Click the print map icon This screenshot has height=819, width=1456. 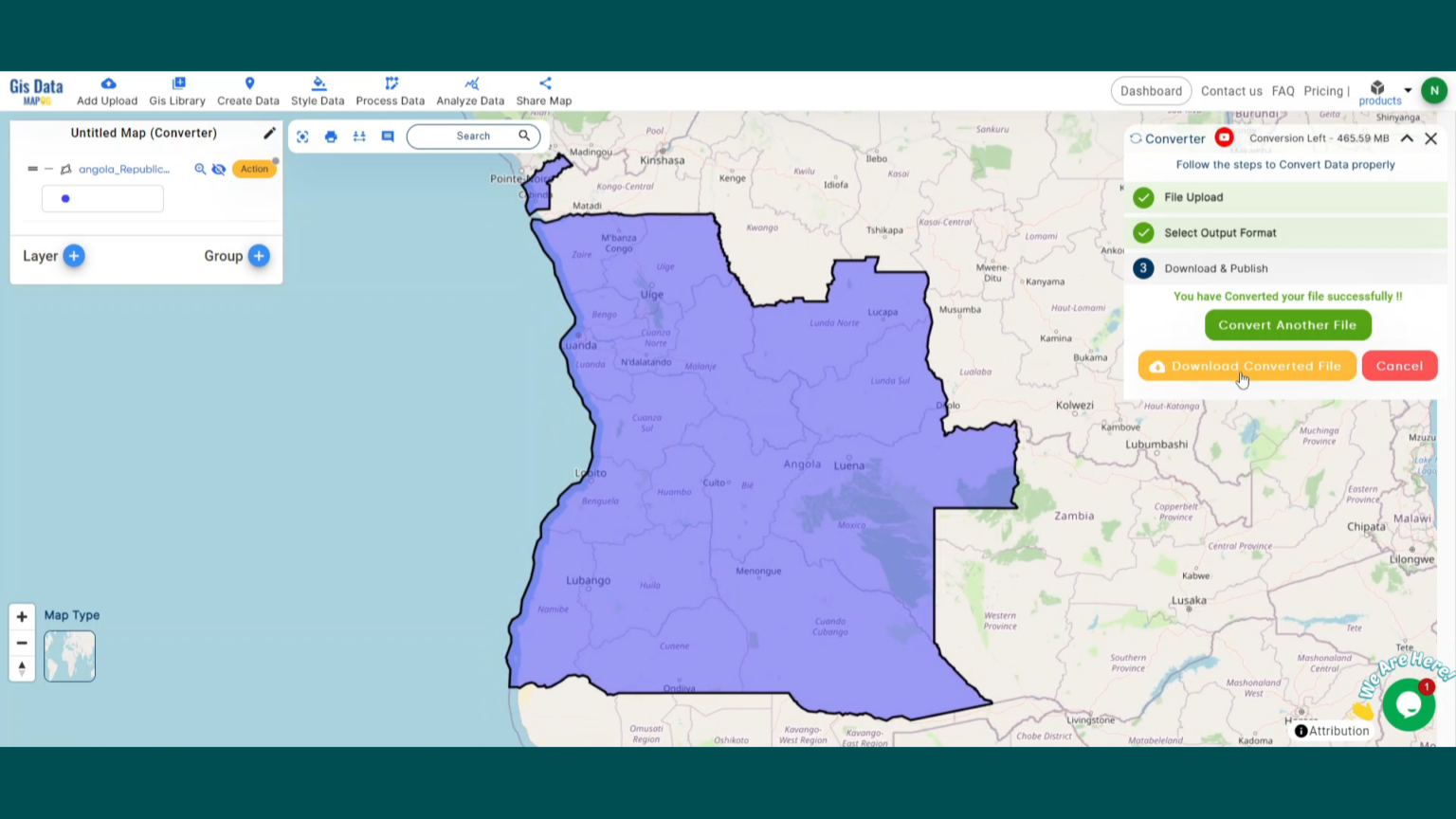(x=331, y=136)
